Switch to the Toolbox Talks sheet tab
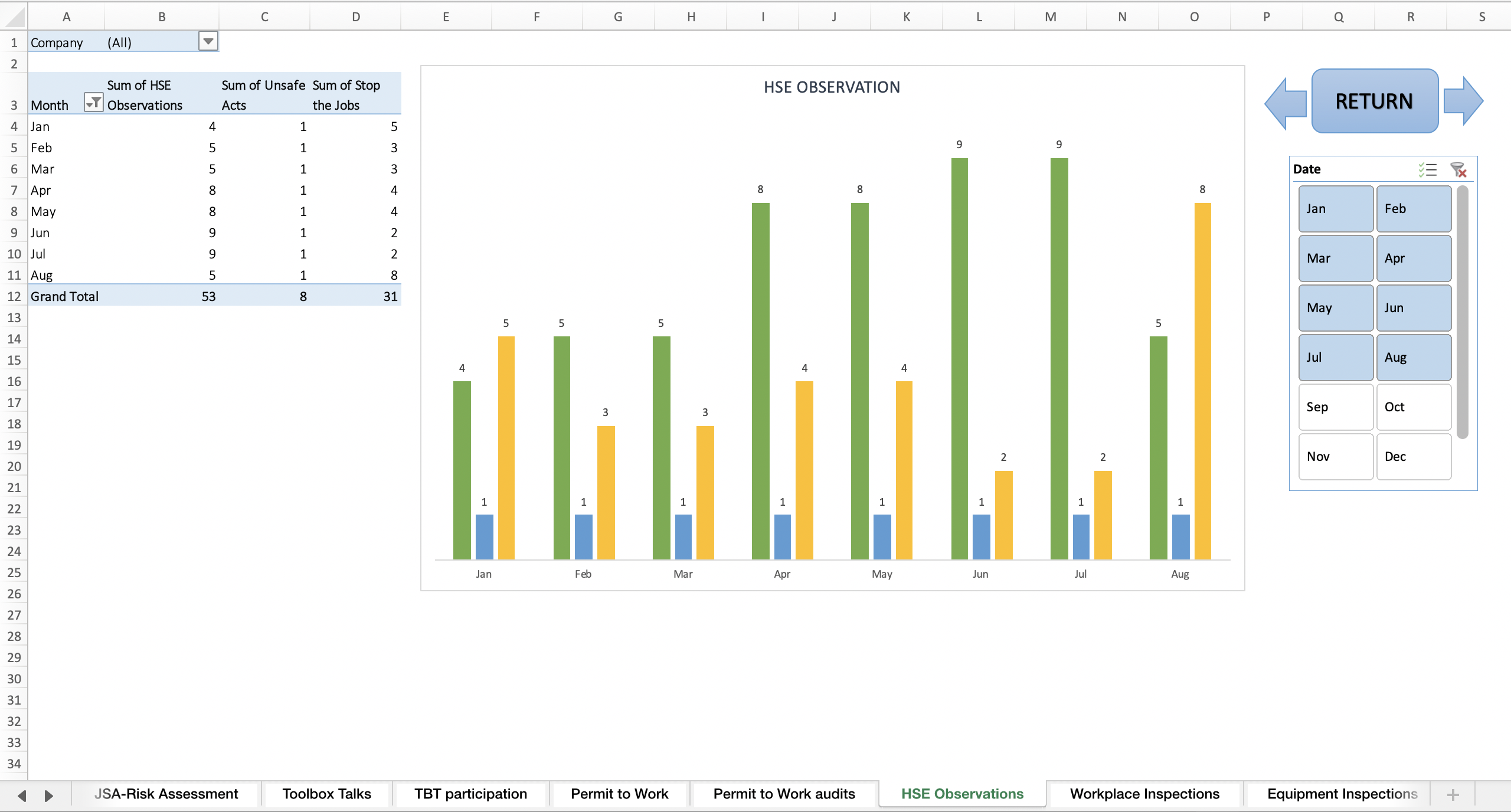The width and height of the screenshot is (1511, 812). tap(325, 794)
